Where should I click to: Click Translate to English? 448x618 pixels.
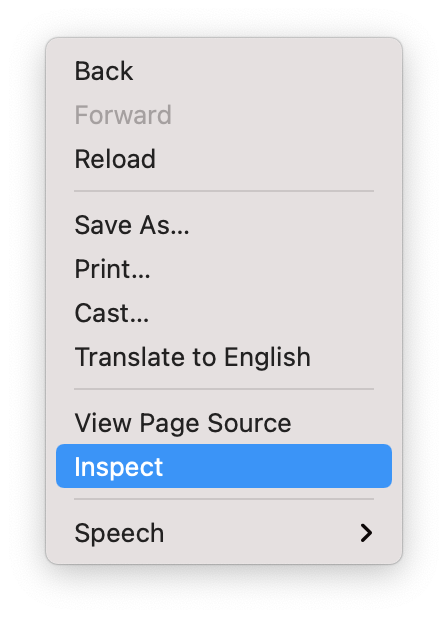click(x=224, y=357)
